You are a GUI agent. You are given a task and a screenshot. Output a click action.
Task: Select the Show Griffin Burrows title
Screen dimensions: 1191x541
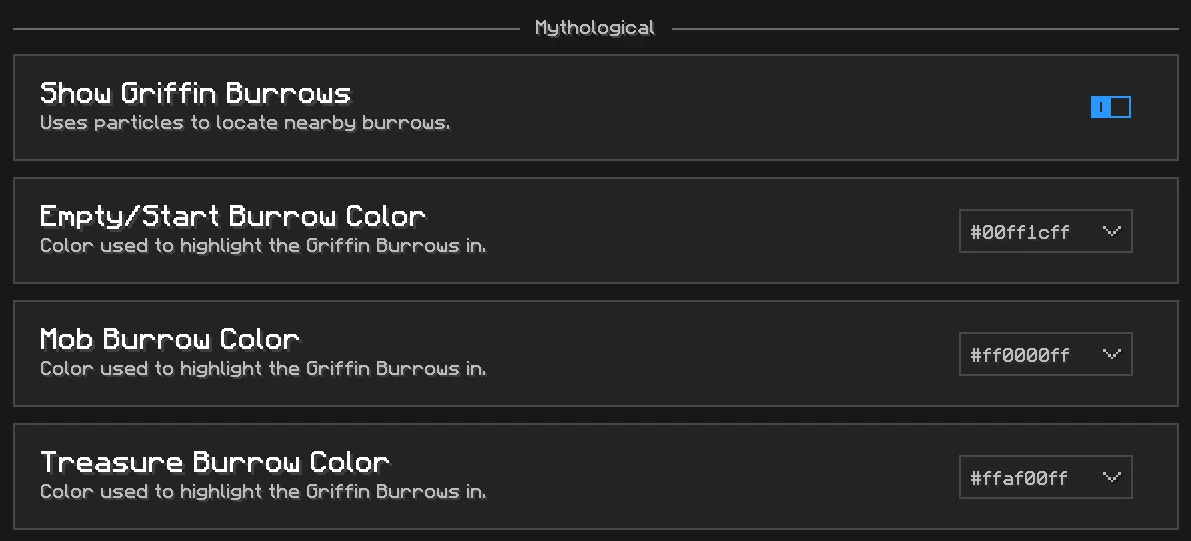(x=195, y=93)
